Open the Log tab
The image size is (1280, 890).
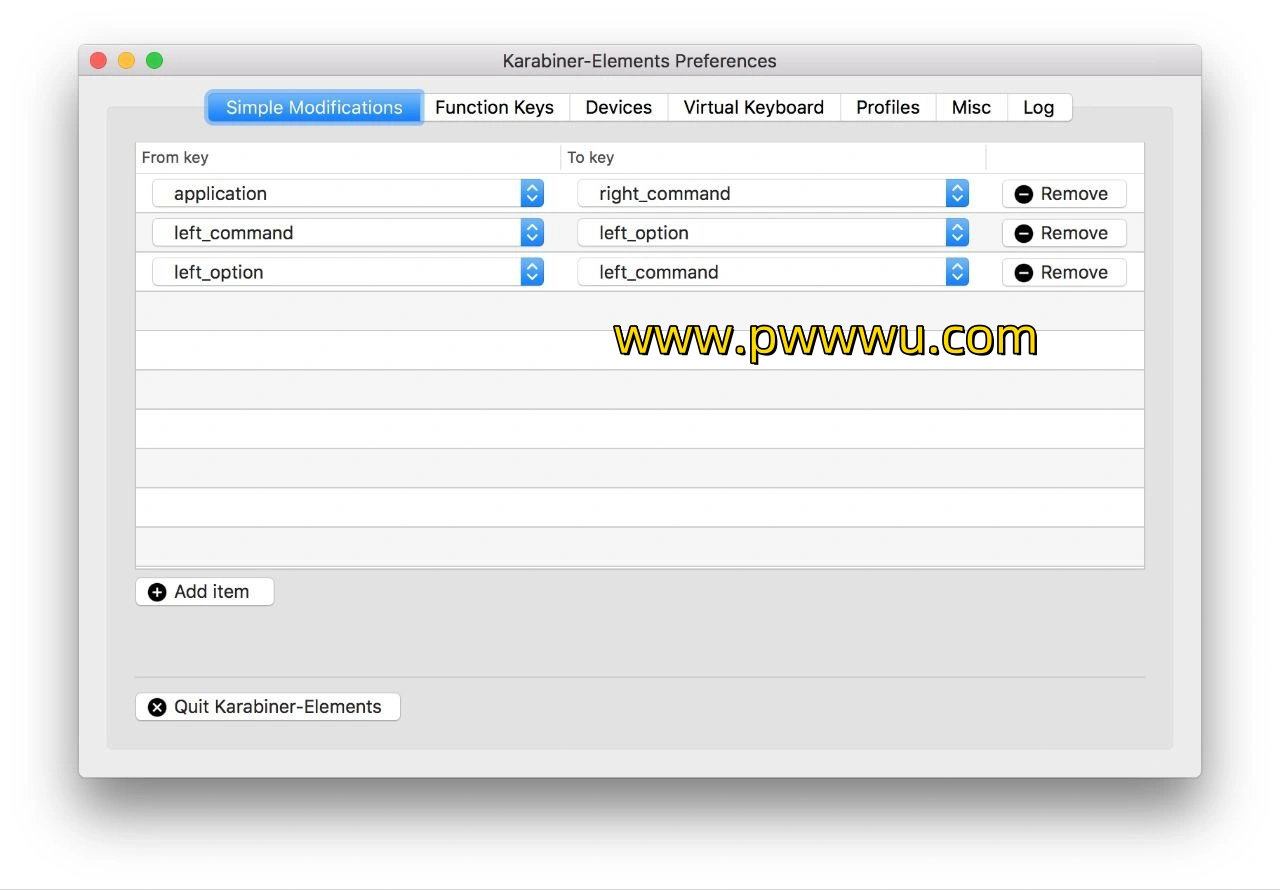tap(1039, 107)
